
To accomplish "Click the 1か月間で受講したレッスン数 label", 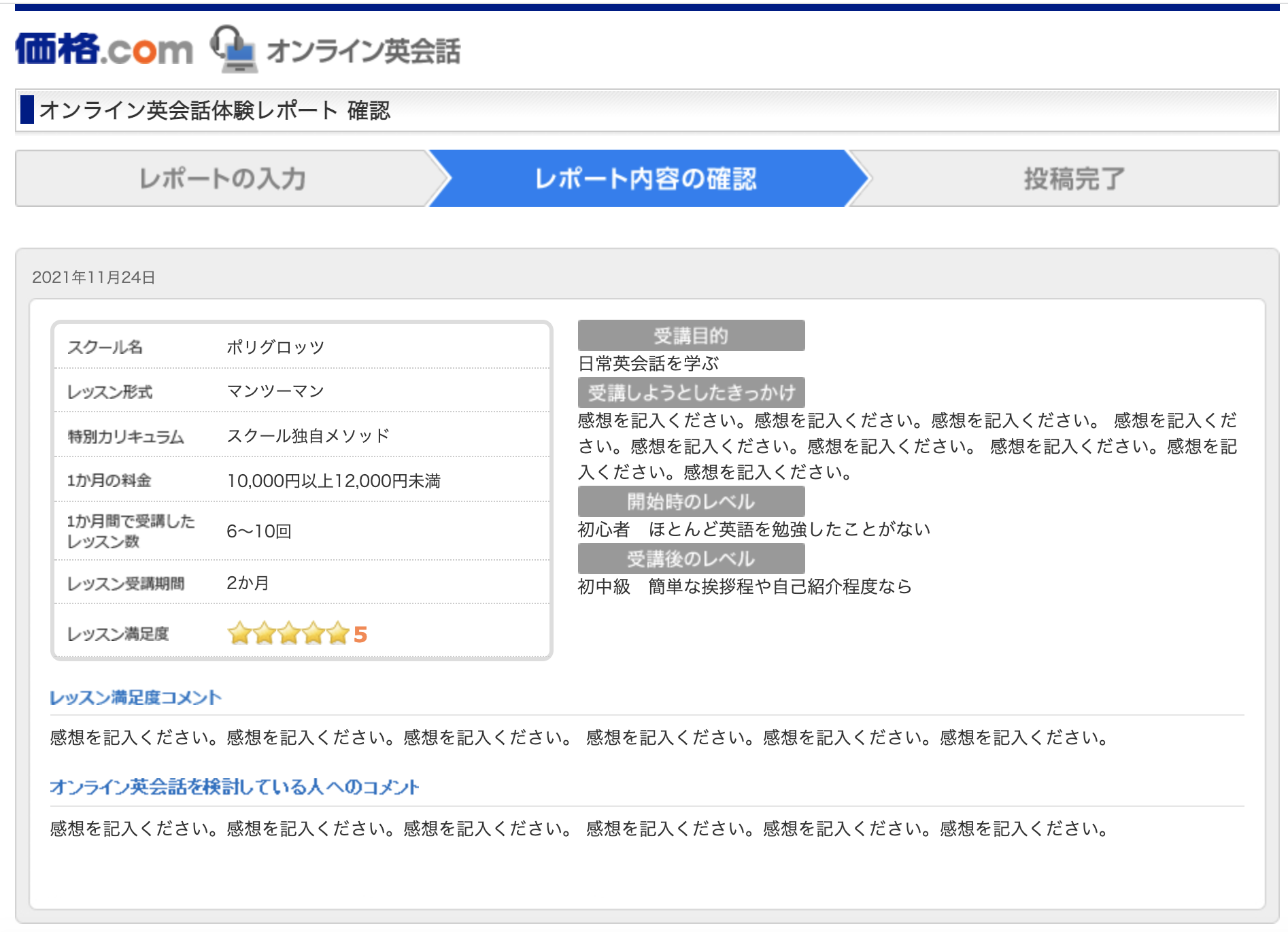I will tap(131, 531).
